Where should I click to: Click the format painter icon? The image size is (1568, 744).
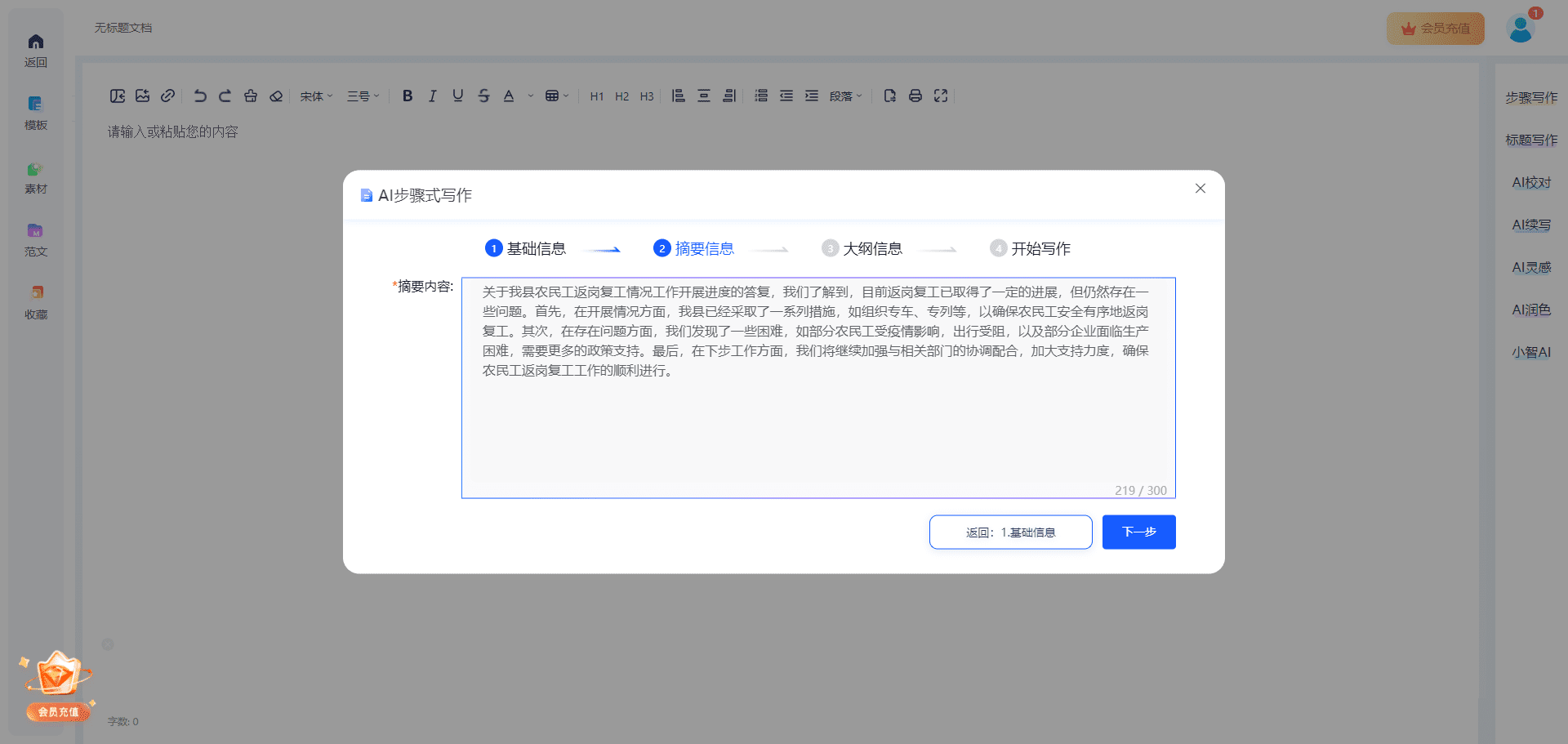pos(251,96)
